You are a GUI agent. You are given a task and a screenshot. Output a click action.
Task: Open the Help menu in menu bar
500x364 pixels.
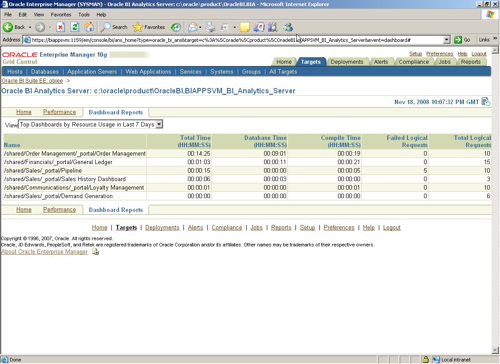(101, 15)
